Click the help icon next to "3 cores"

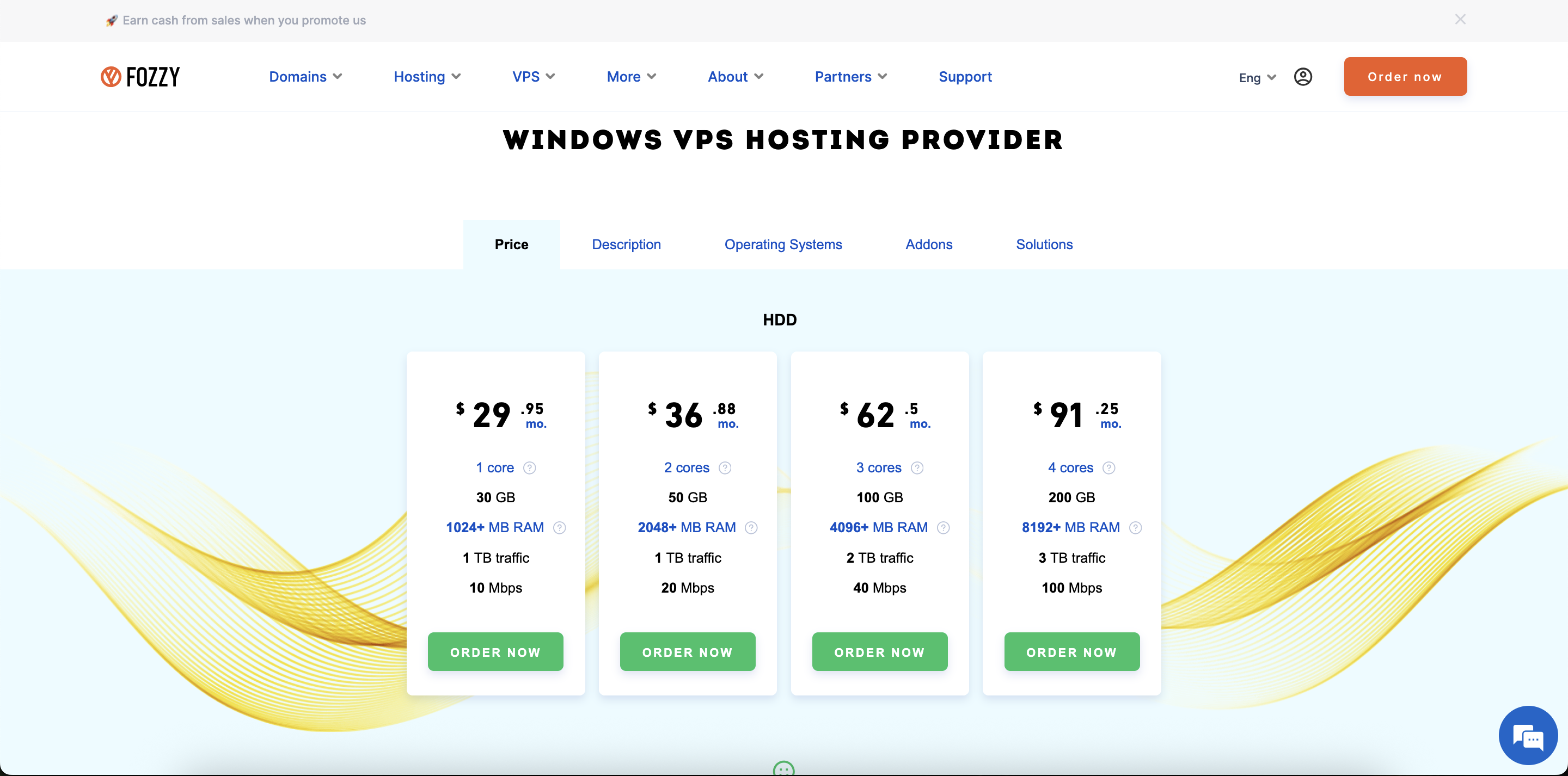917,467
